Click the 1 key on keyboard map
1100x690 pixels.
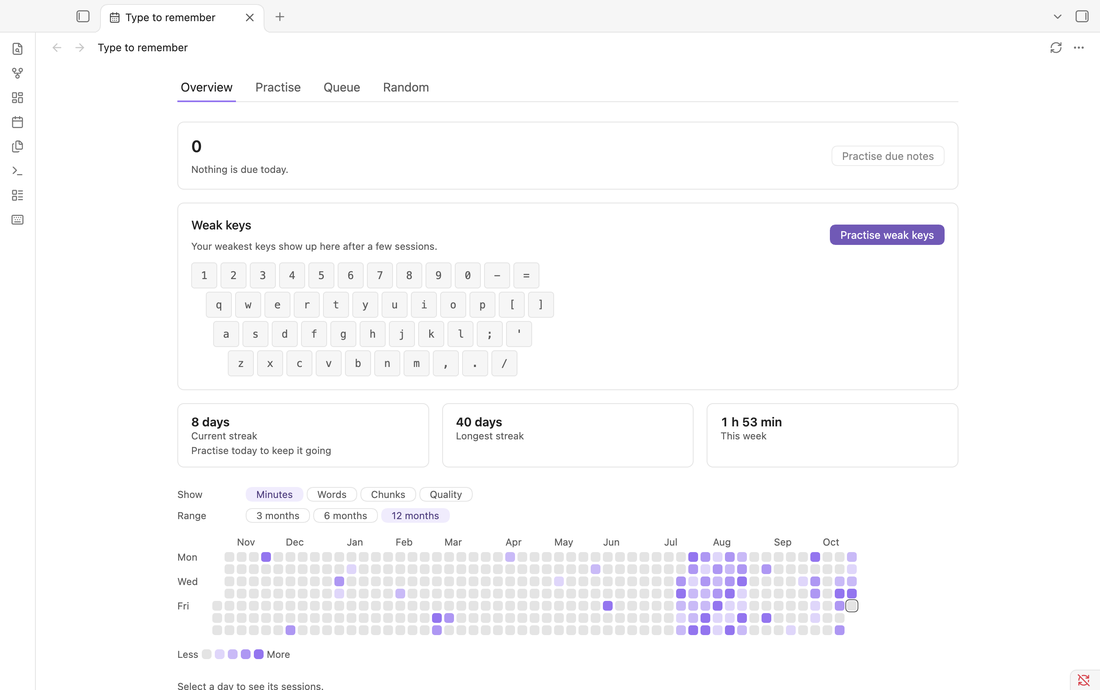[x=204, y=276]
